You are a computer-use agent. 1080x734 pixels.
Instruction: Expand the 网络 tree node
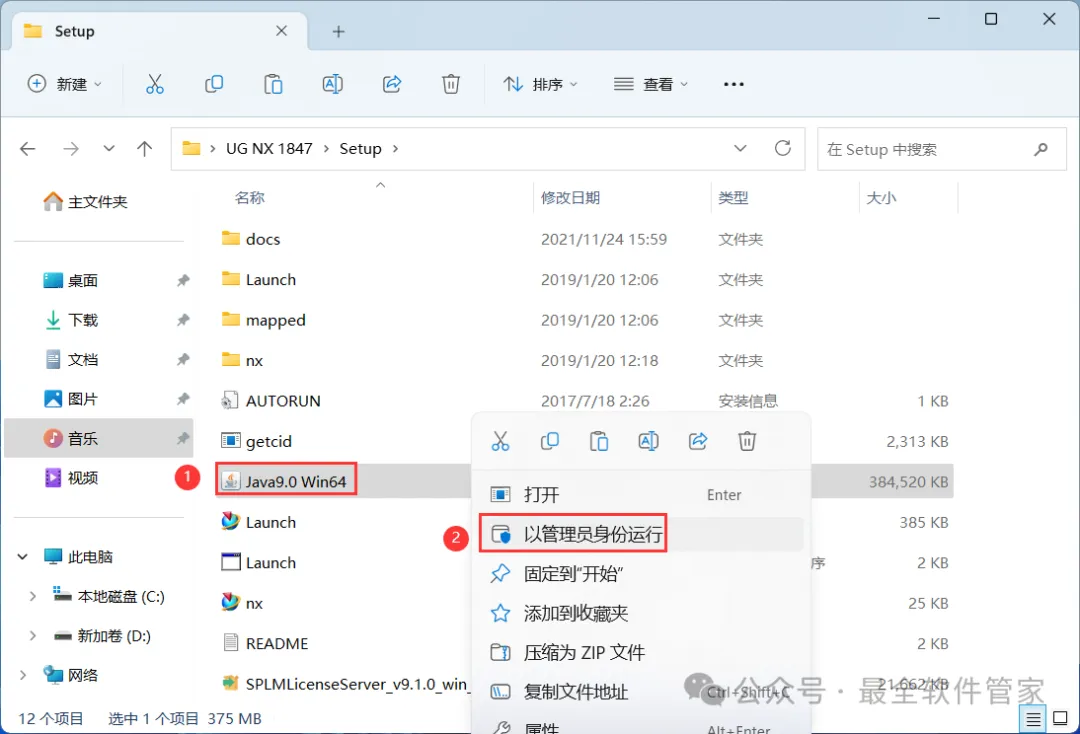tap(23, 675)
